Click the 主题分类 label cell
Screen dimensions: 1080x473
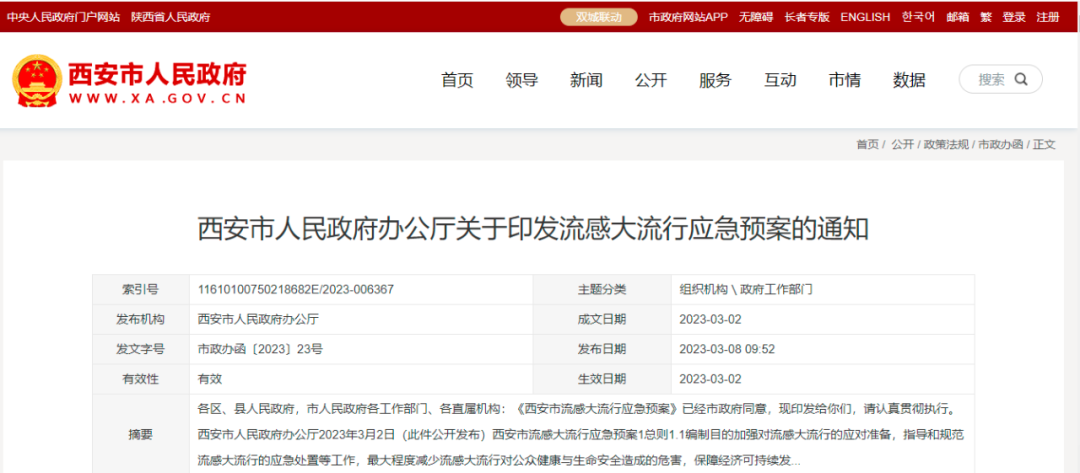click(x=602, y=290)
